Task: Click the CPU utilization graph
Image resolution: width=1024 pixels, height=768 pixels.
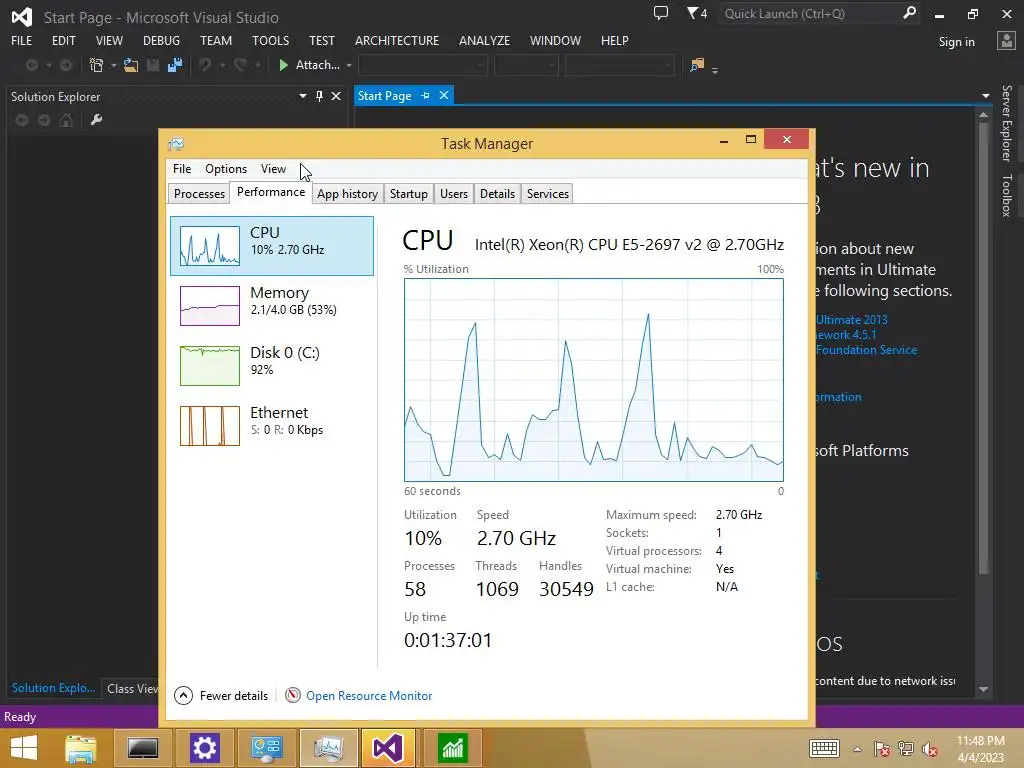Action: point(594,380)
